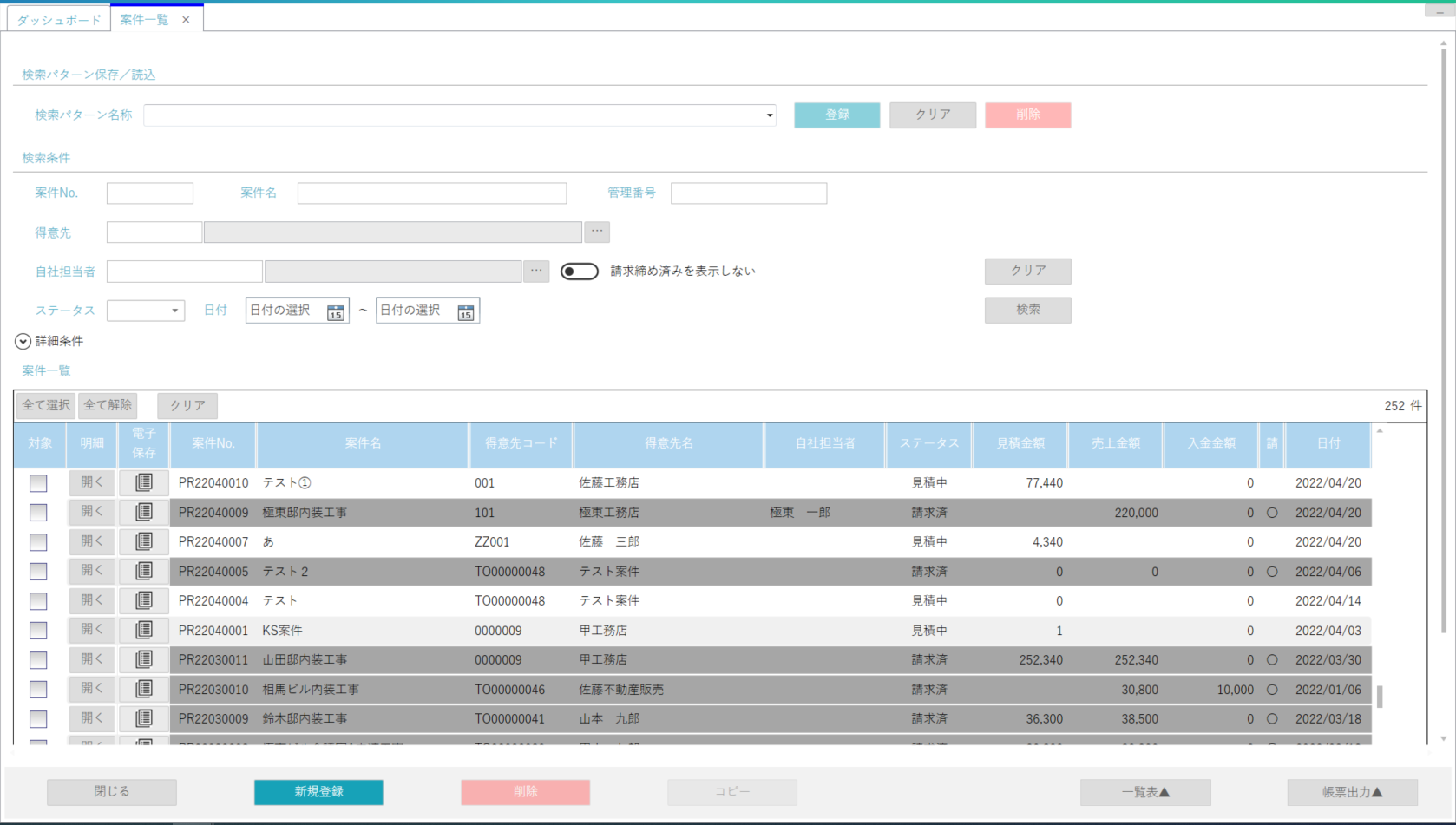Focus 得意先 code input field

(x=154, y=232)
